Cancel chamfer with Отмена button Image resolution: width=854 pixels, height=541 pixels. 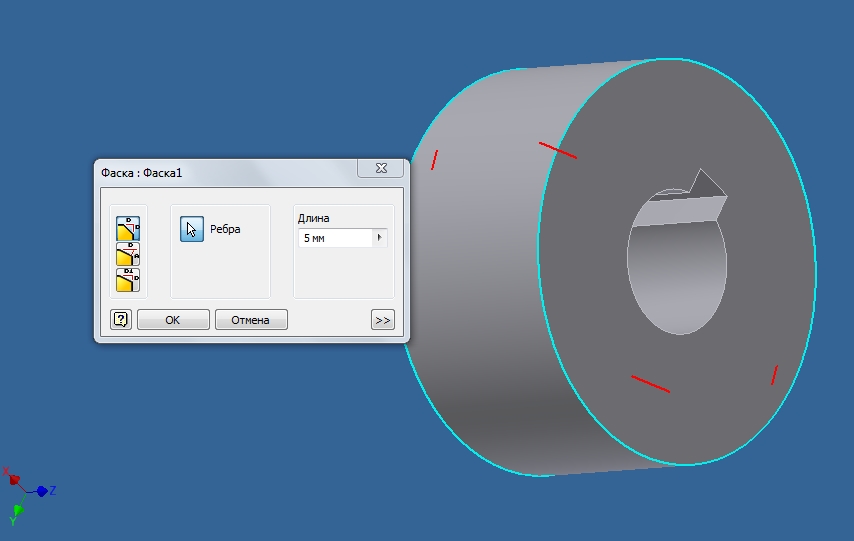pos(251,320)
